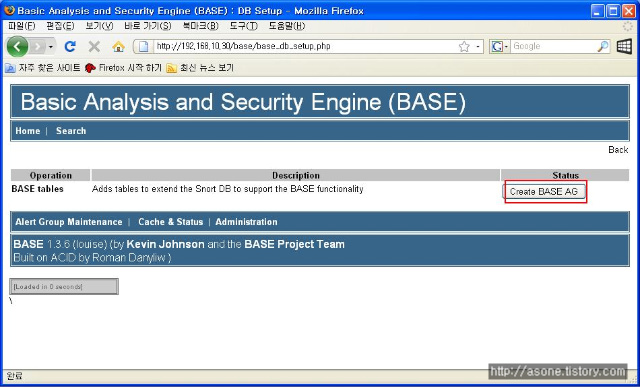
Task: Click the Kevin Johnson name in footer
Action: point(165,244)
